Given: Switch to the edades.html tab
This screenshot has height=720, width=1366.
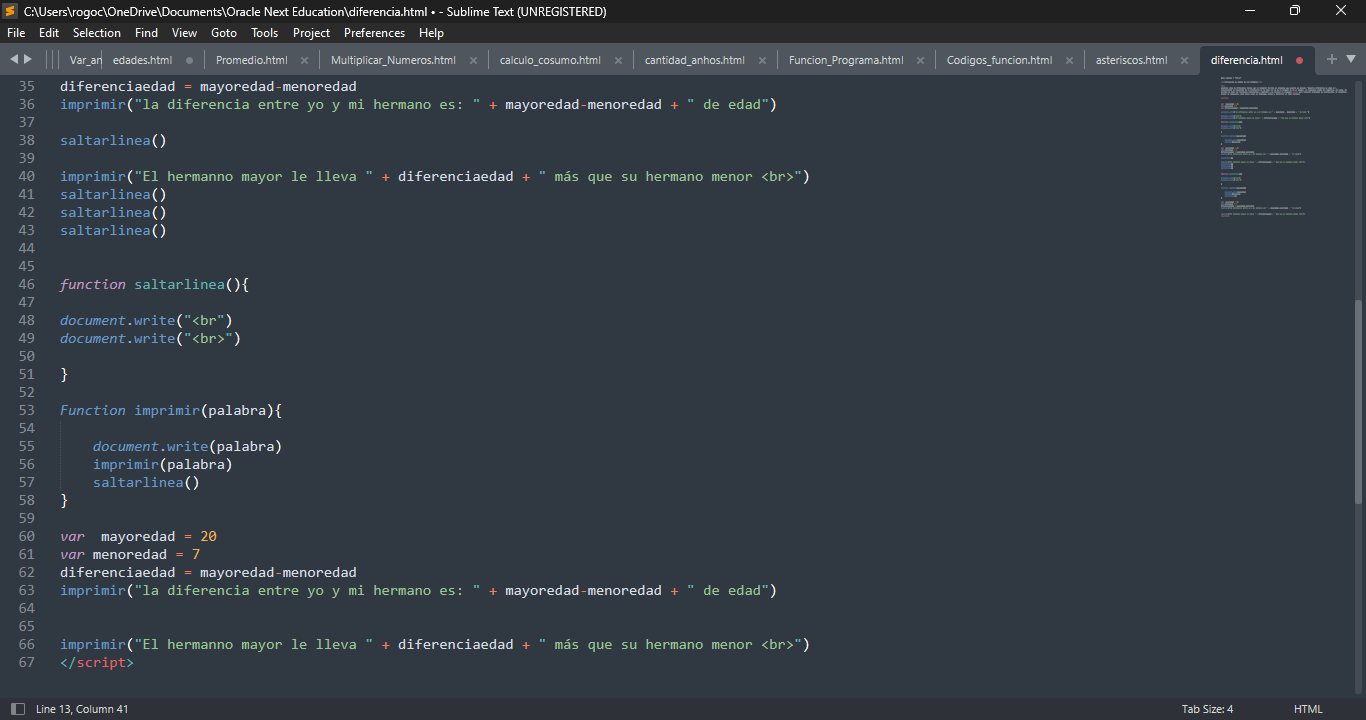Looking at the screenshot, I should click(x=142, y=60).
